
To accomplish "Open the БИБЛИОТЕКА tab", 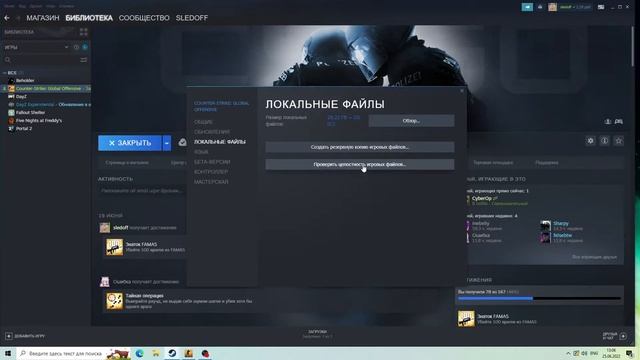I will click(x=89, y=18).
